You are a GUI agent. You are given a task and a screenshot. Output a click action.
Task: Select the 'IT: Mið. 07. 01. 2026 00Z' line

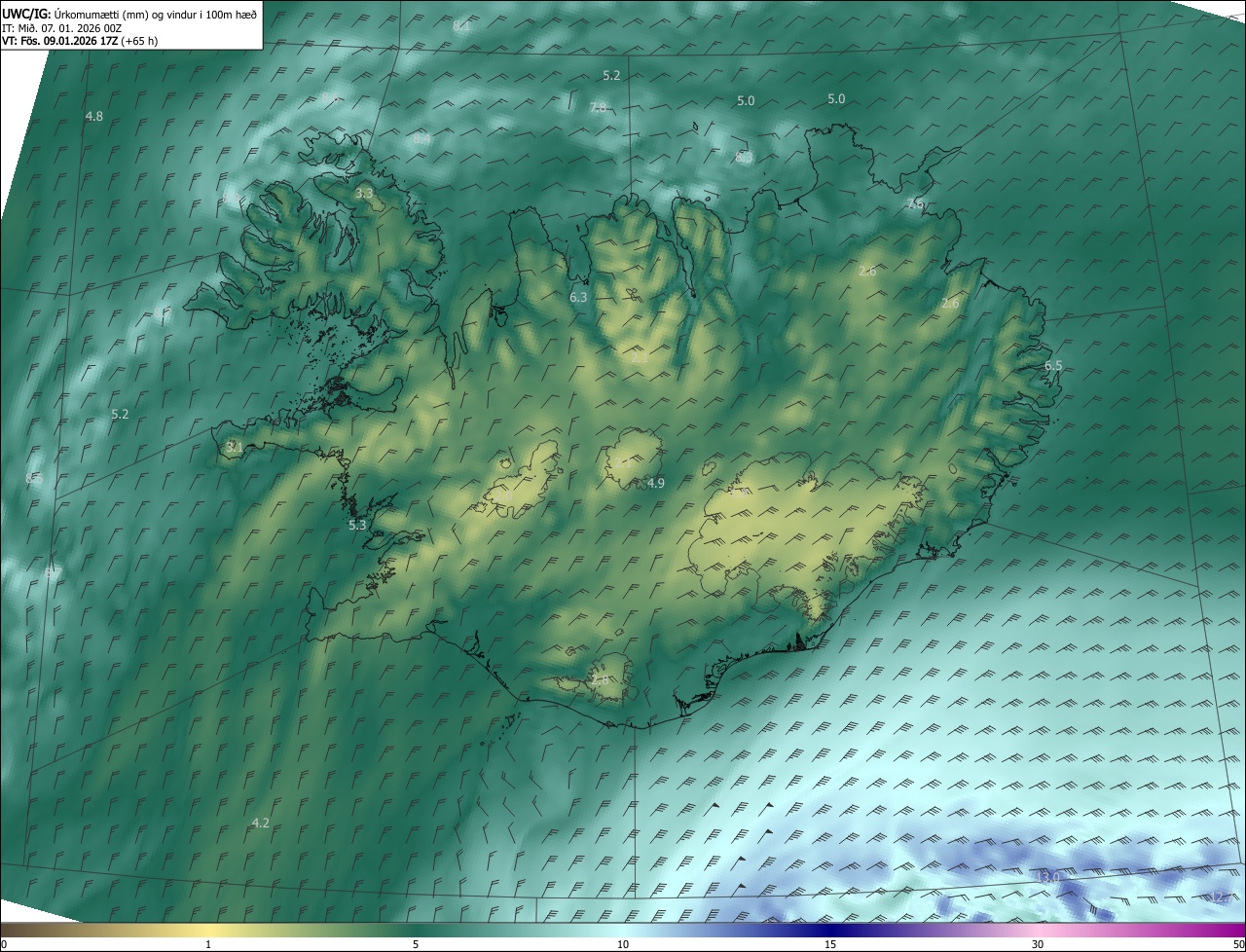[x=61, y=28]
